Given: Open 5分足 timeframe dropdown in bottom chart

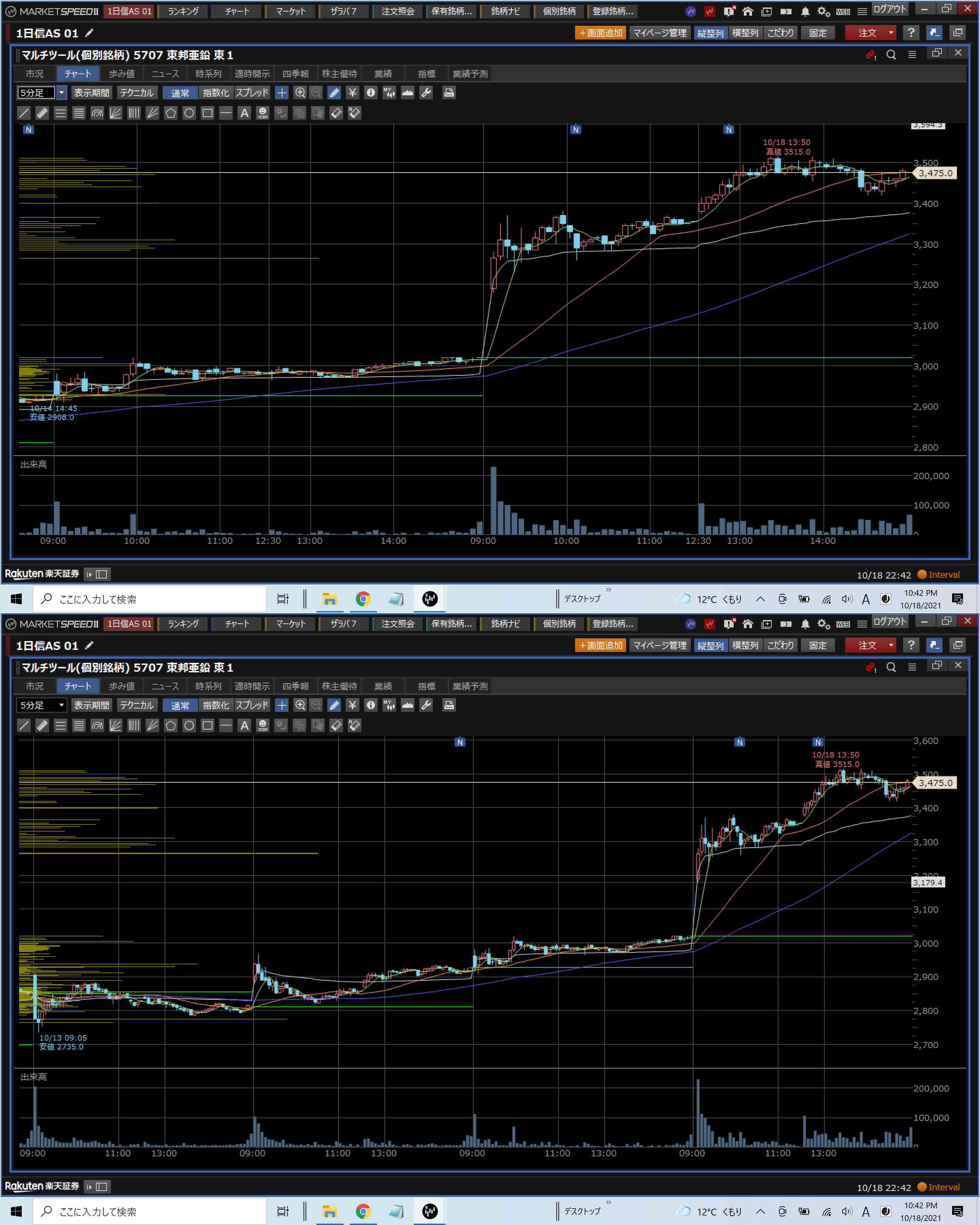Looking at the screenshot, I should [x=61, y=705].
